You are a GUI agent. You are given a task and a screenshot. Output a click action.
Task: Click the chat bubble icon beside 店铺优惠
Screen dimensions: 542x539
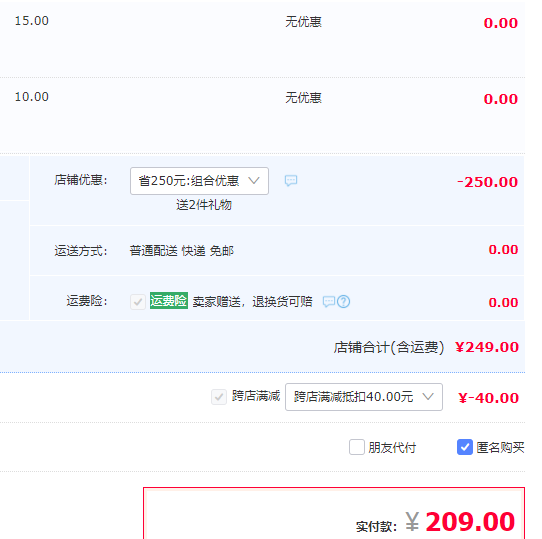[x=291, y=180]
